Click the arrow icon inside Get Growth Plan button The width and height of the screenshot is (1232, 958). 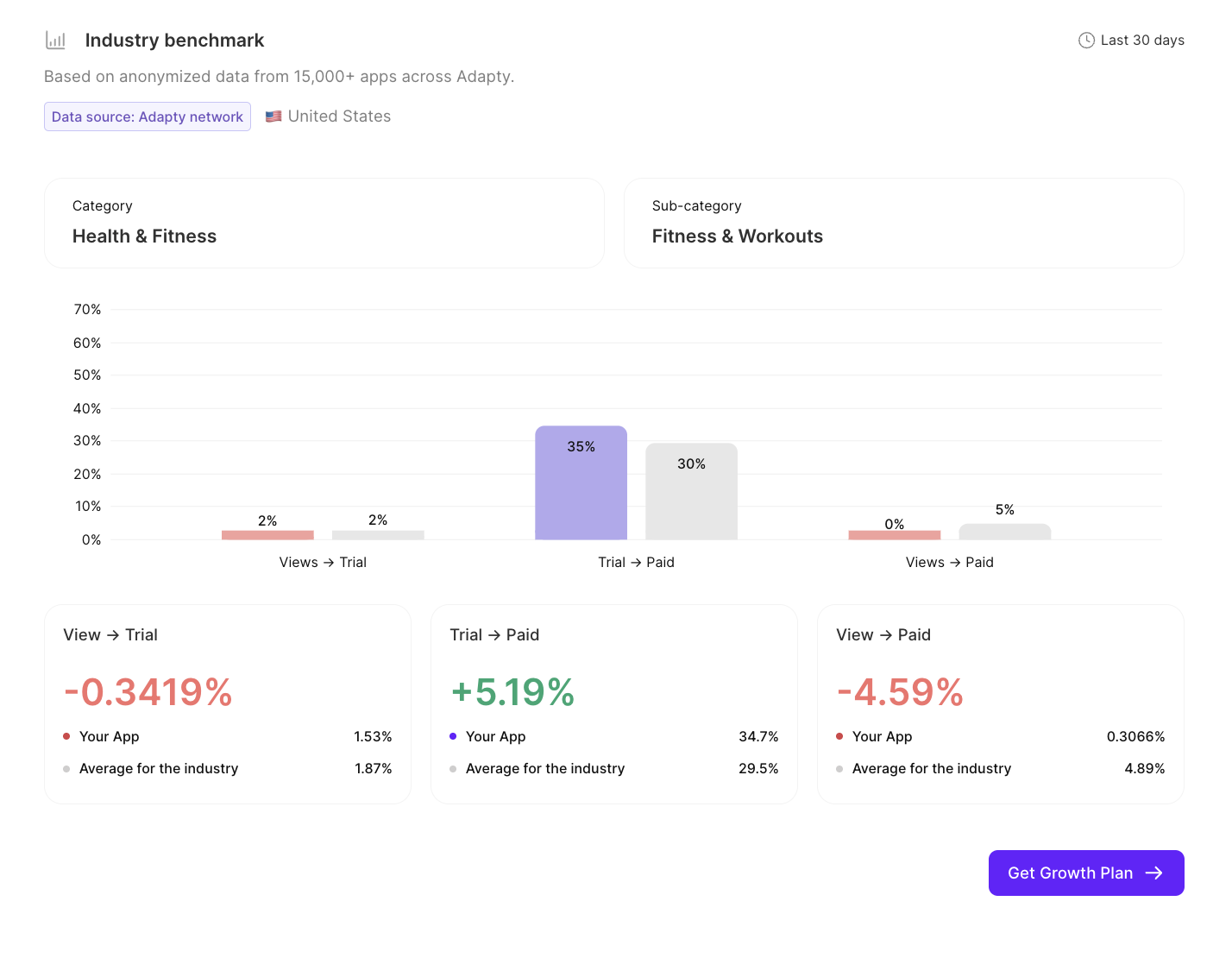click(x=1154, y=873)
